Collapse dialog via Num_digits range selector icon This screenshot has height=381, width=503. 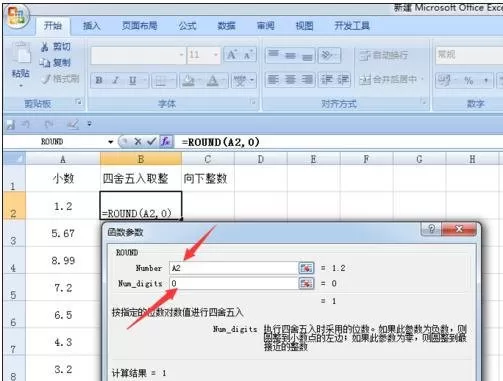[x=306, y=283]
